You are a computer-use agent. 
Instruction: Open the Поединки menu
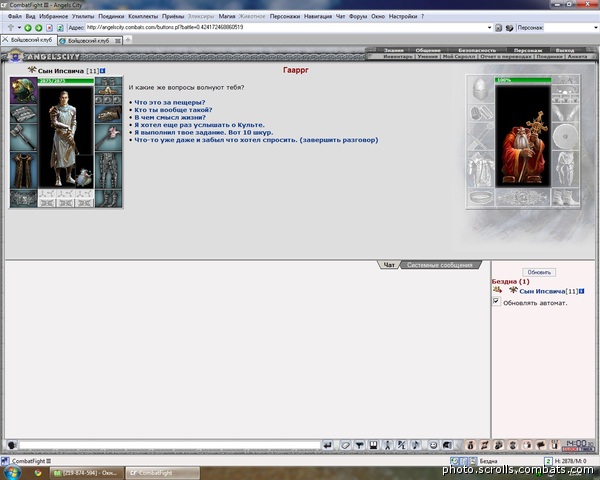111,16
